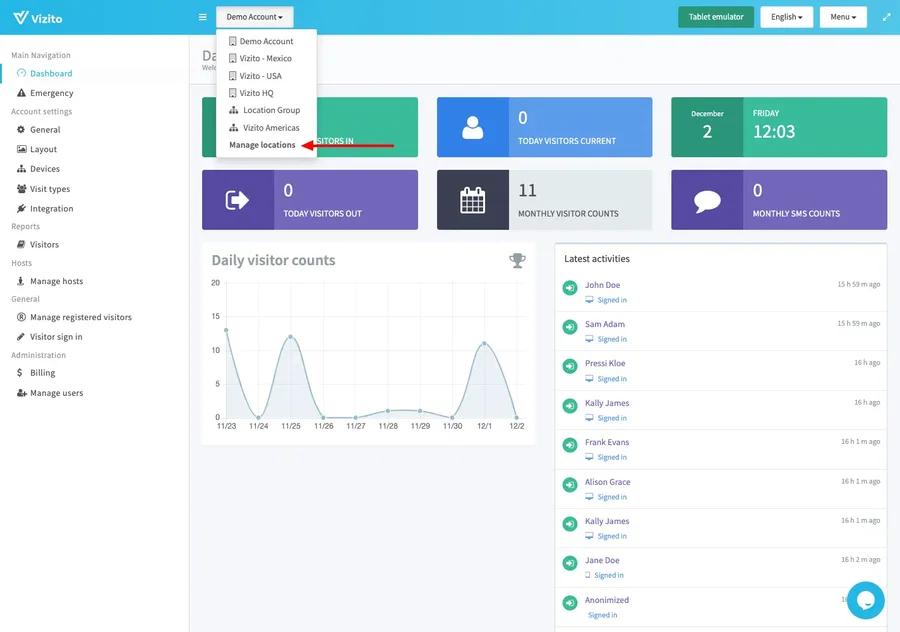Click the hamburger sidebar toggle icon
This screenshot has width=900, height=632.
(203, 17)
